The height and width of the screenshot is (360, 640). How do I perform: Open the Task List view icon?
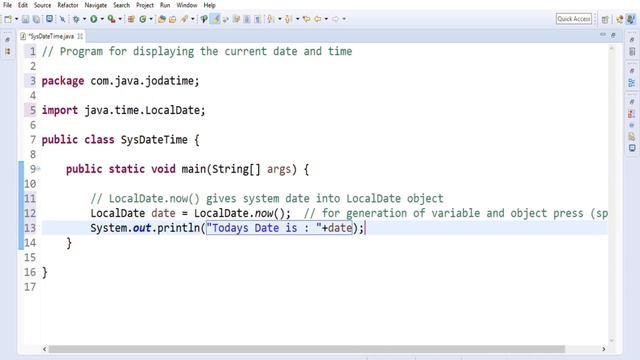632,52
